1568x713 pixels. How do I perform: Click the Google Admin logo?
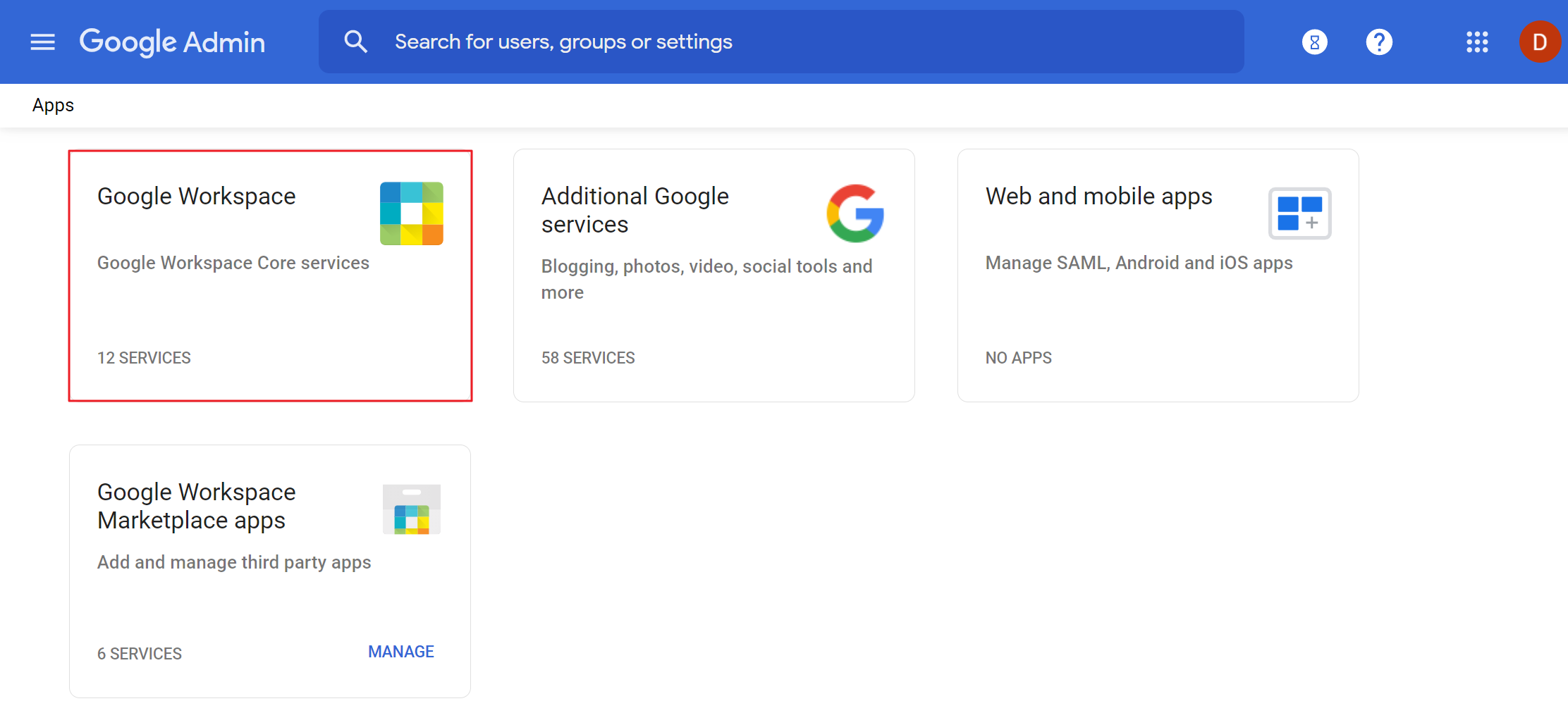[172, 42]
